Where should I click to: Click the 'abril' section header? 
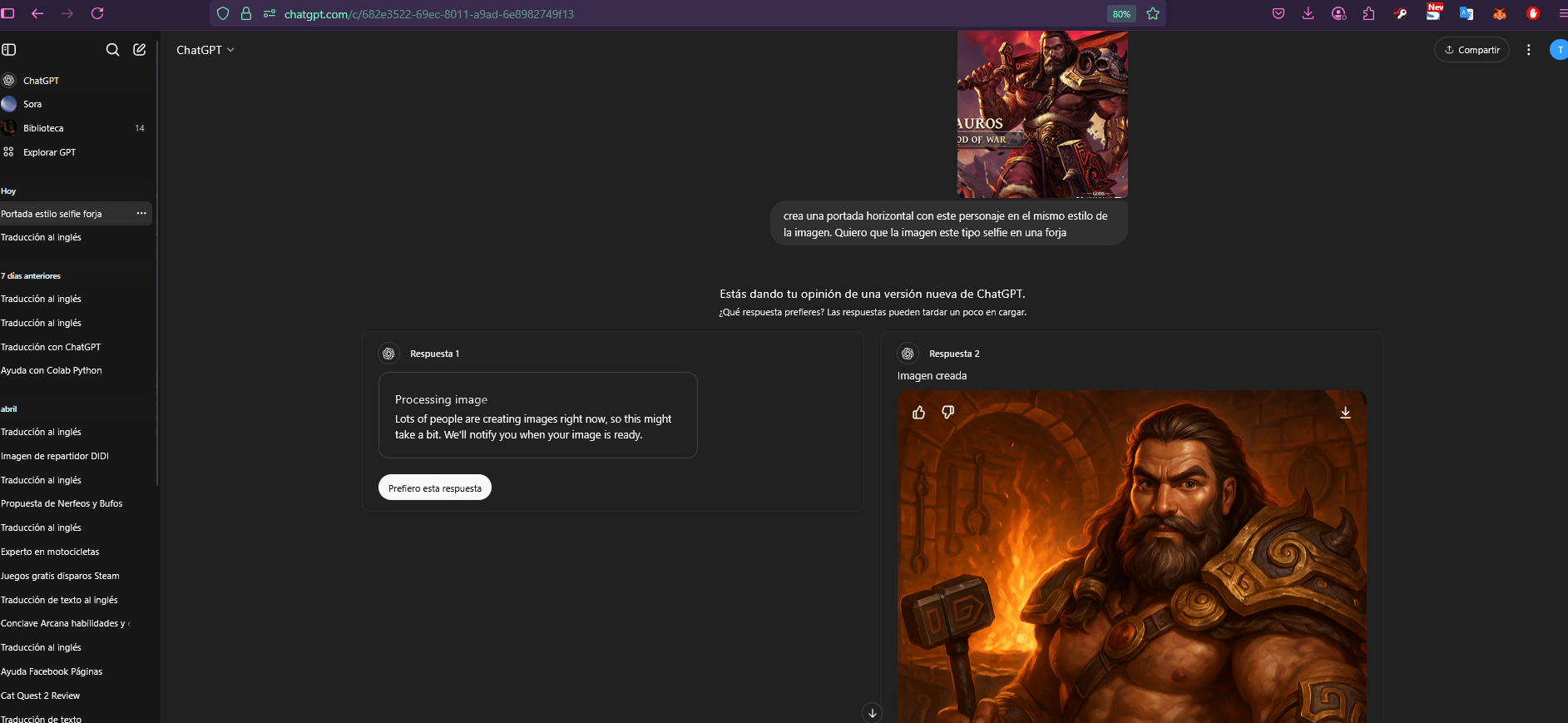[9, 409]
